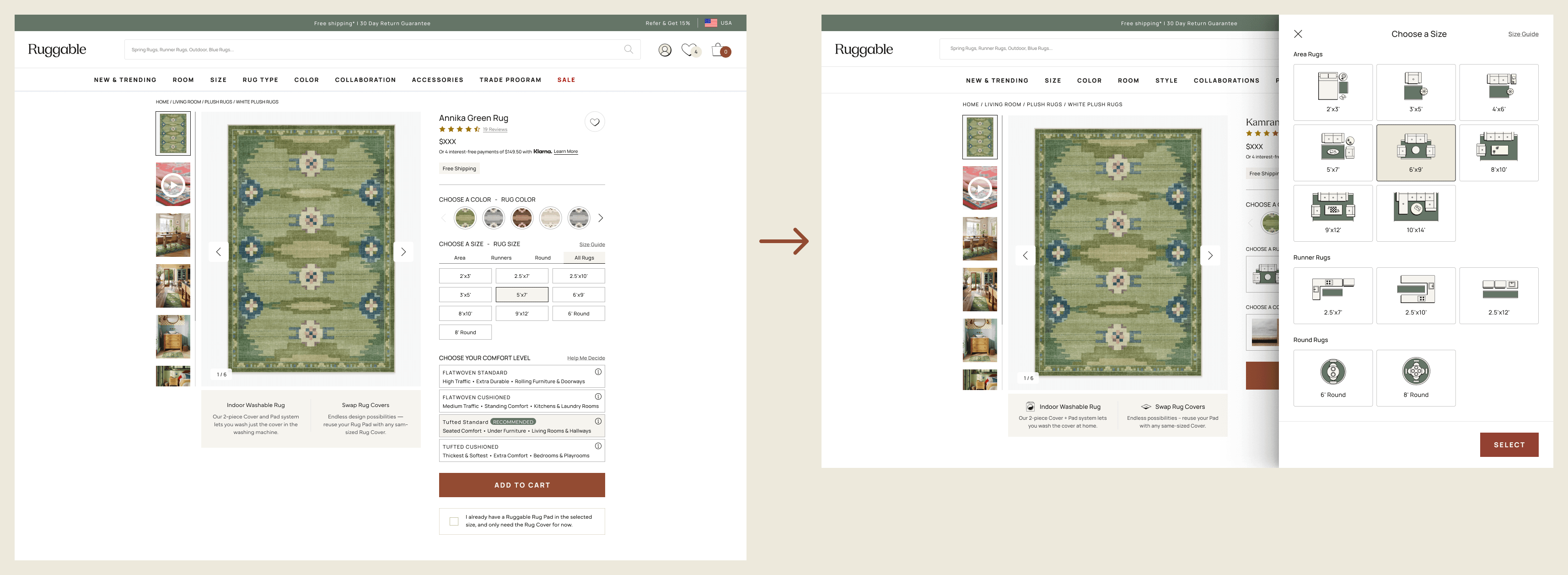The image size is (1568, 575).
Task: Select the Flatwoven Standard comfort option
Action: pyautogui.click(x=521, y=376)
